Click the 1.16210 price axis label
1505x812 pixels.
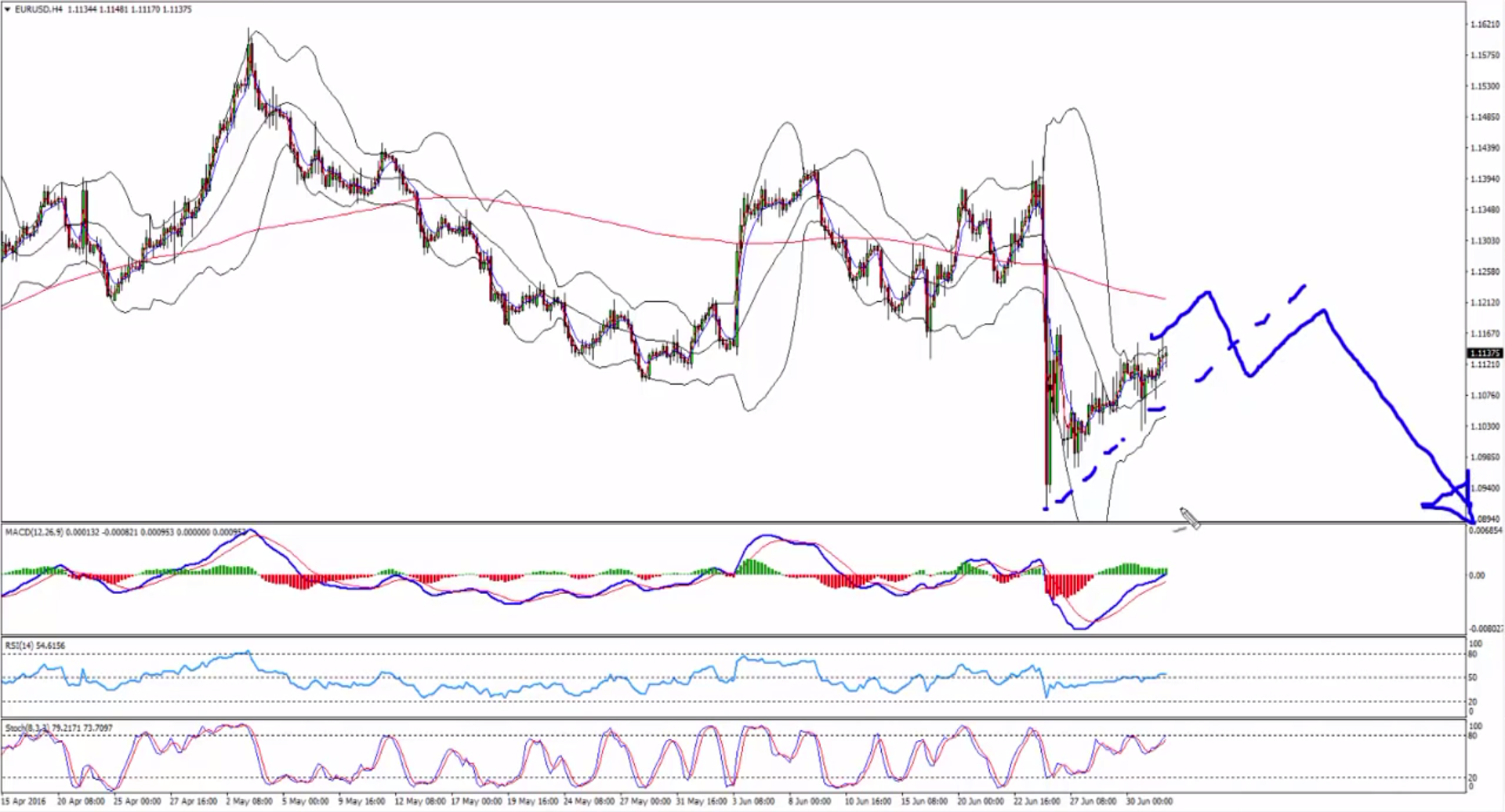[x=1485, y=24]
